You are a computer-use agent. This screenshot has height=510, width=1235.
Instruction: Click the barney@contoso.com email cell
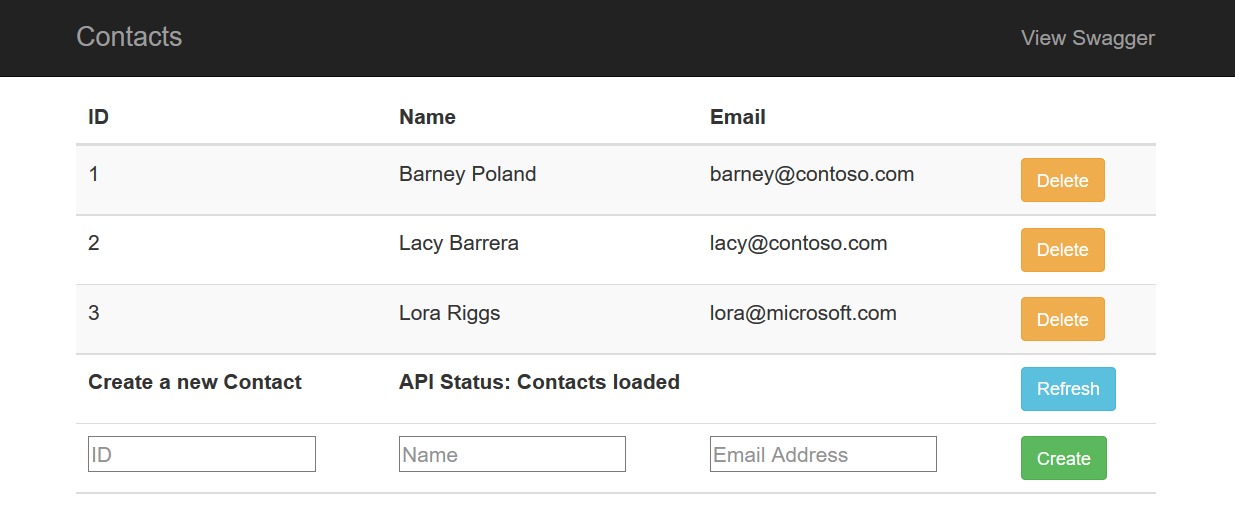coord(812,174)
